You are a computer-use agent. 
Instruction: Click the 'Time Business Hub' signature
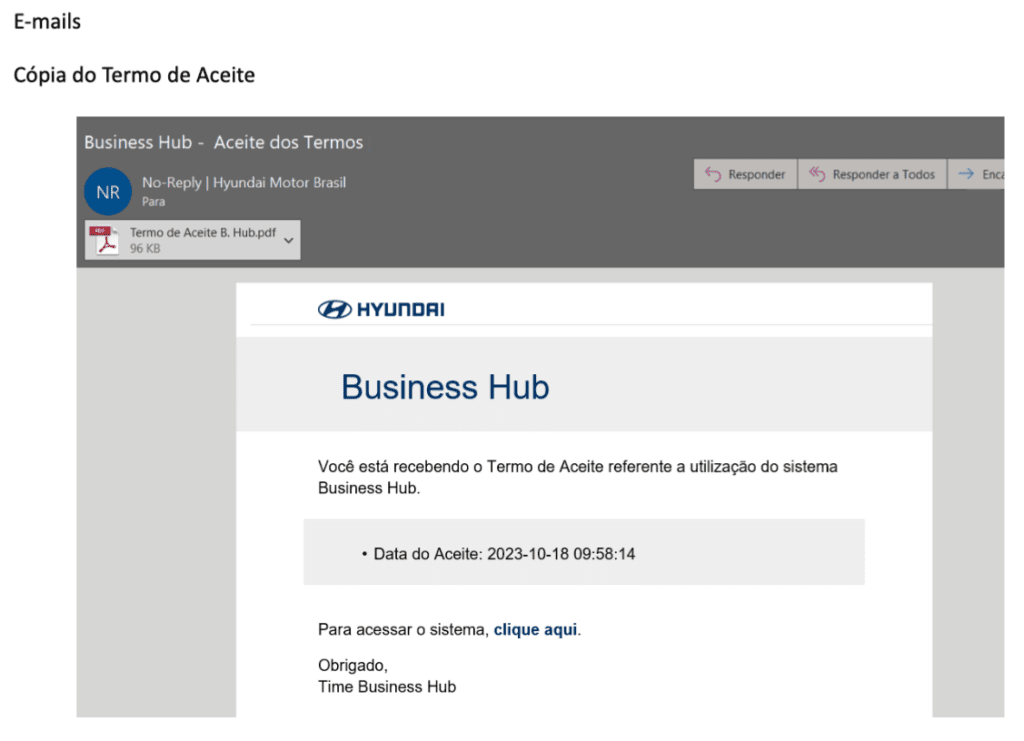click(387, 687)
